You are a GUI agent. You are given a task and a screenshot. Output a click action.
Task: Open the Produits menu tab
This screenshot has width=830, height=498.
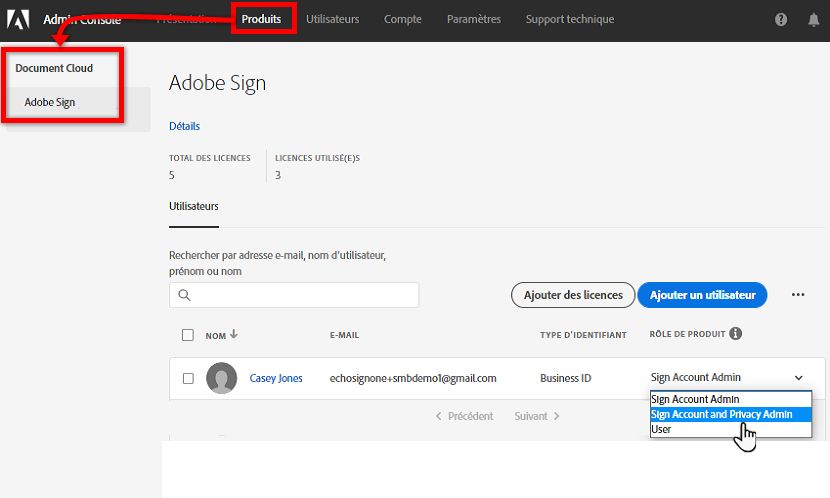click(x=262, y=19)
